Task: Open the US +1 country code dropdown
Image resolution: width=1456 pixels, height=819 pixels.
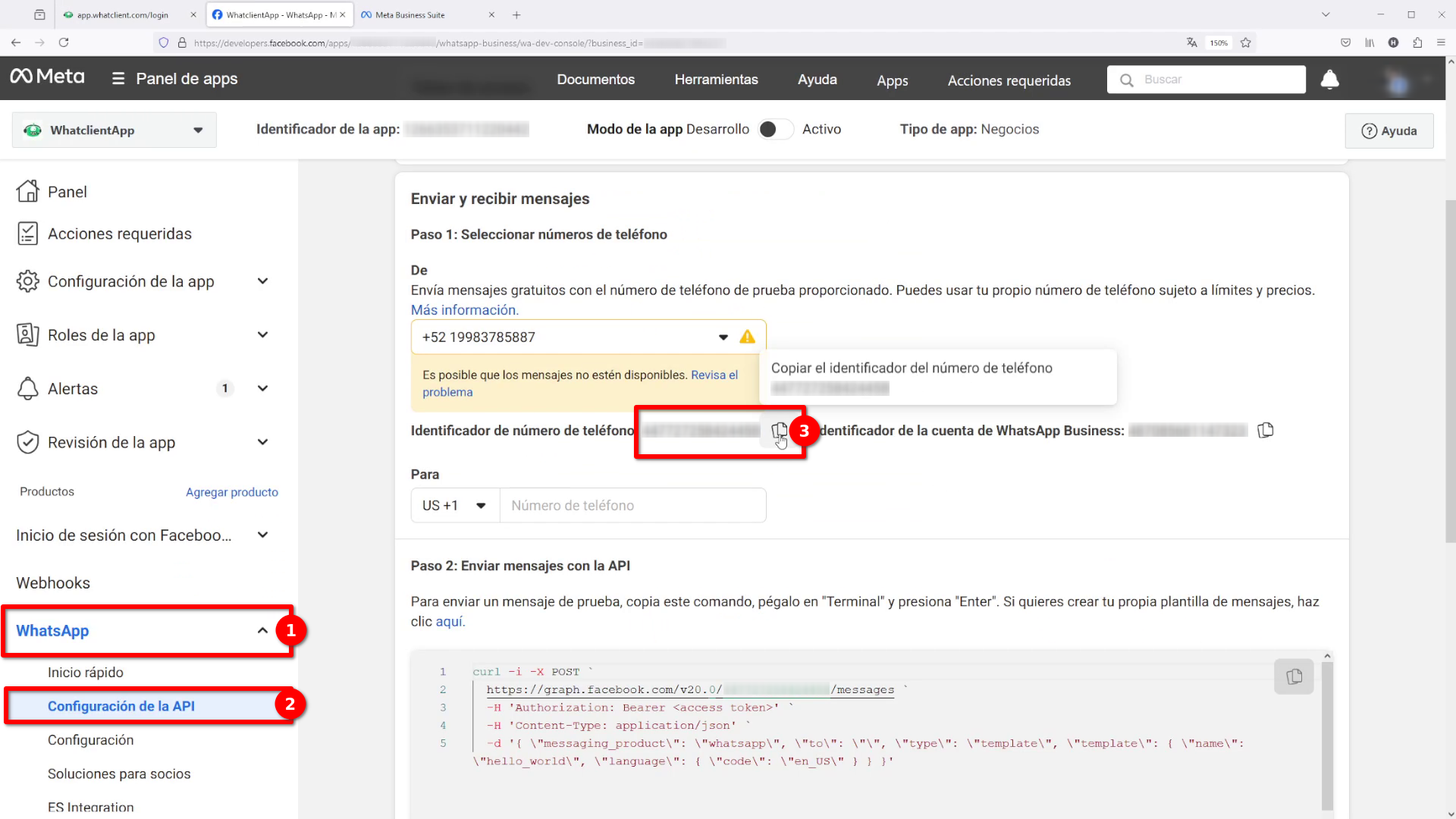Action: pyautogui.click(x=455, y=505)
